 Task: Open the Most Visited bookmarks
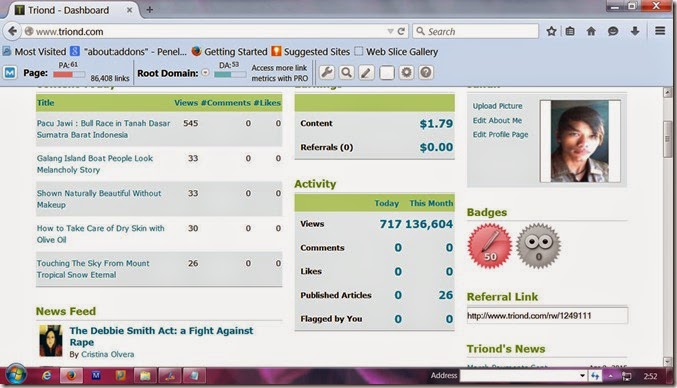click(35, 52)
